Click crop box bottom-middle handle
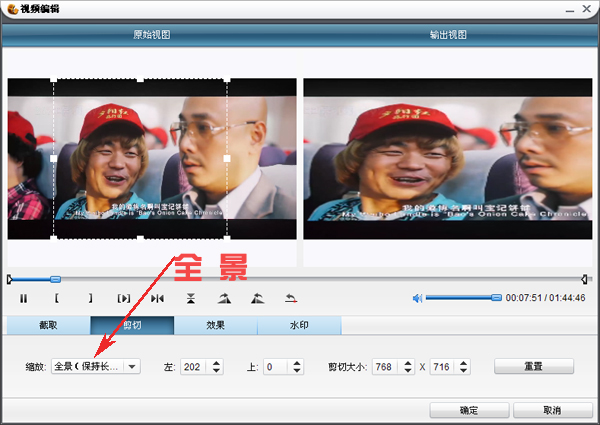This screenshot has width=600, height=425. coord(140,239)
